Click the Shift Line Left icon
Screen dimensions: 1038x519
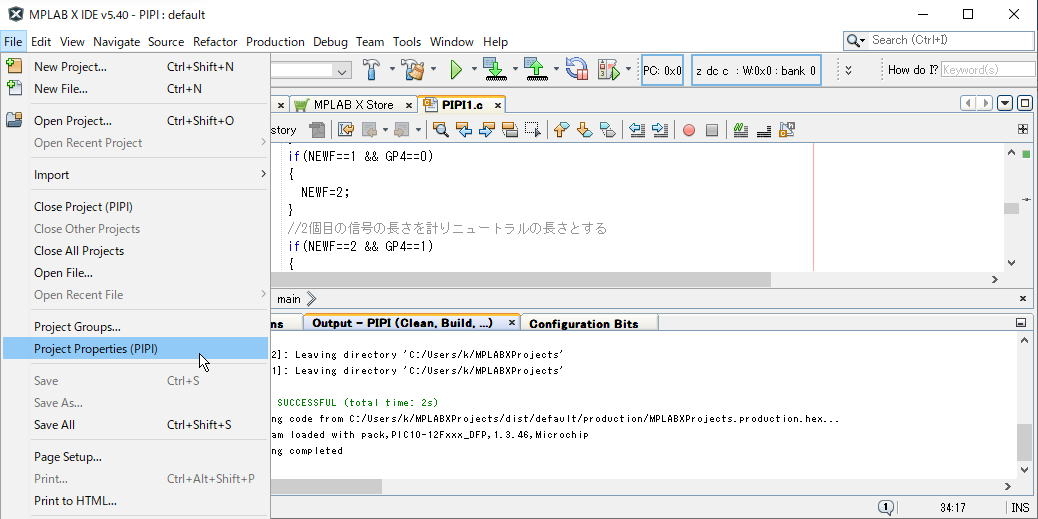[637, 130]
